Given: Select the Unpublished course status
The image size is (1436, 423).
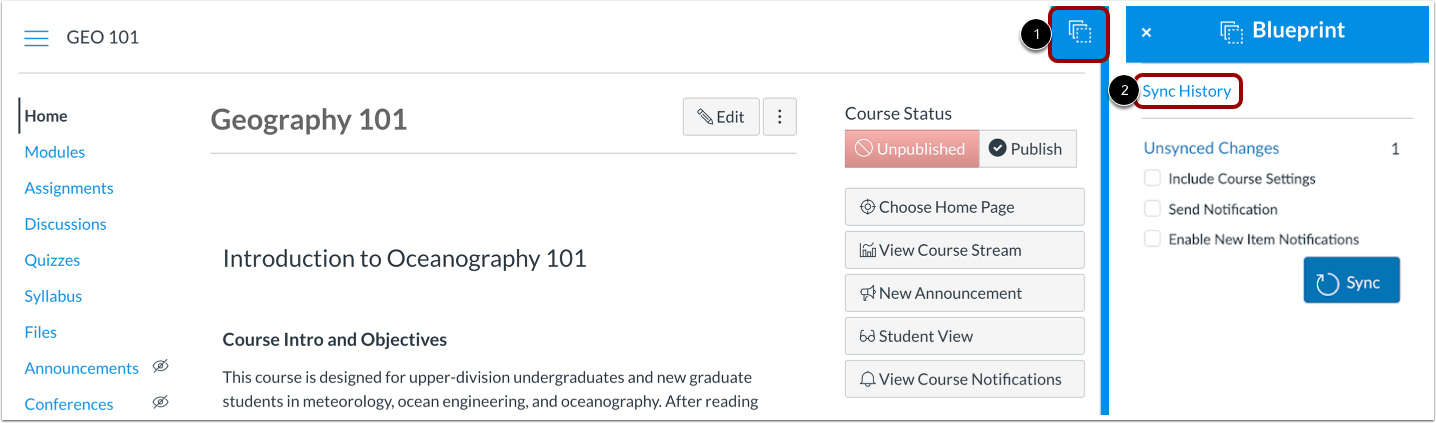Looking at the screenshot, I should (x=911, y=149).
